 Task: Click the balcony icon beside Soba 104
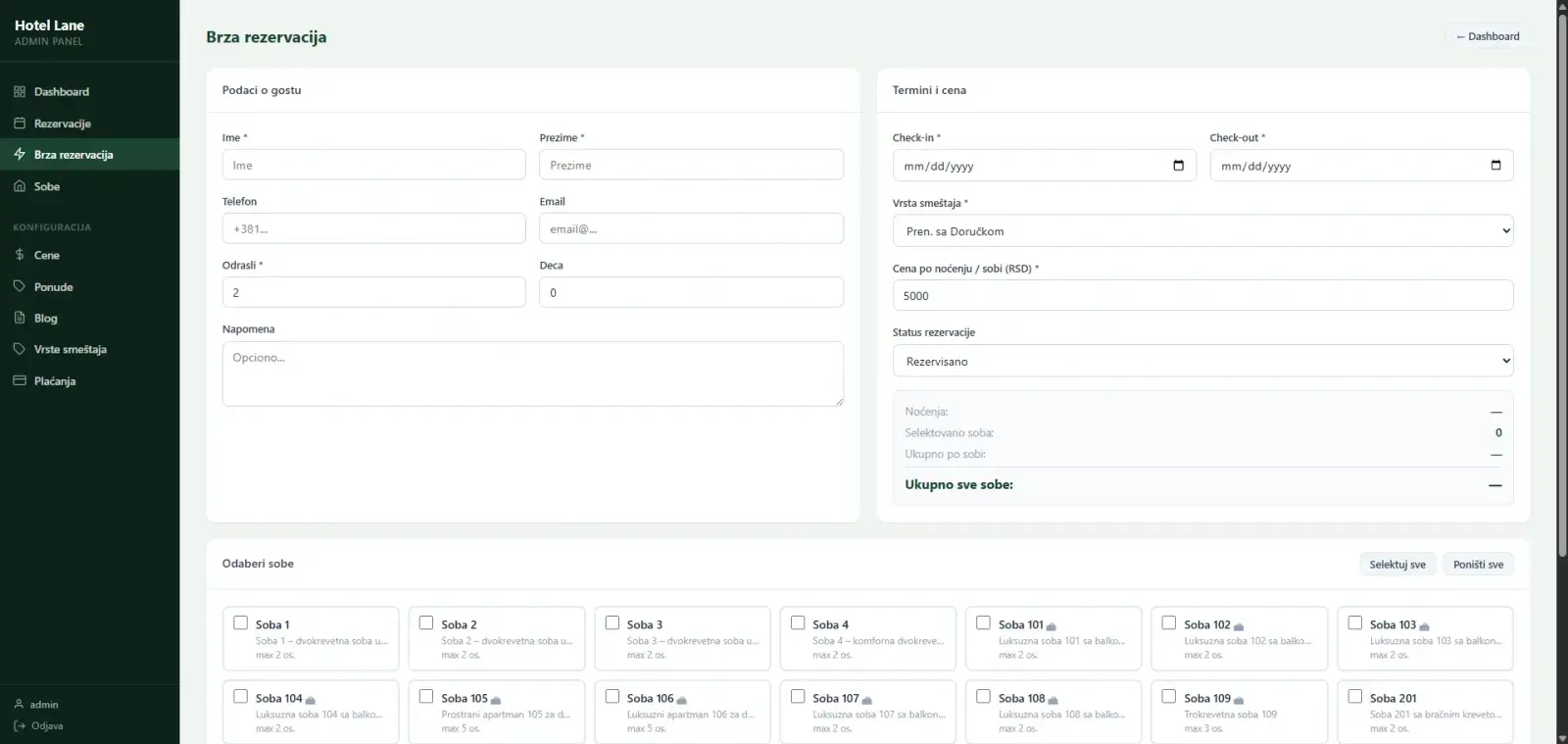point(311,700)
